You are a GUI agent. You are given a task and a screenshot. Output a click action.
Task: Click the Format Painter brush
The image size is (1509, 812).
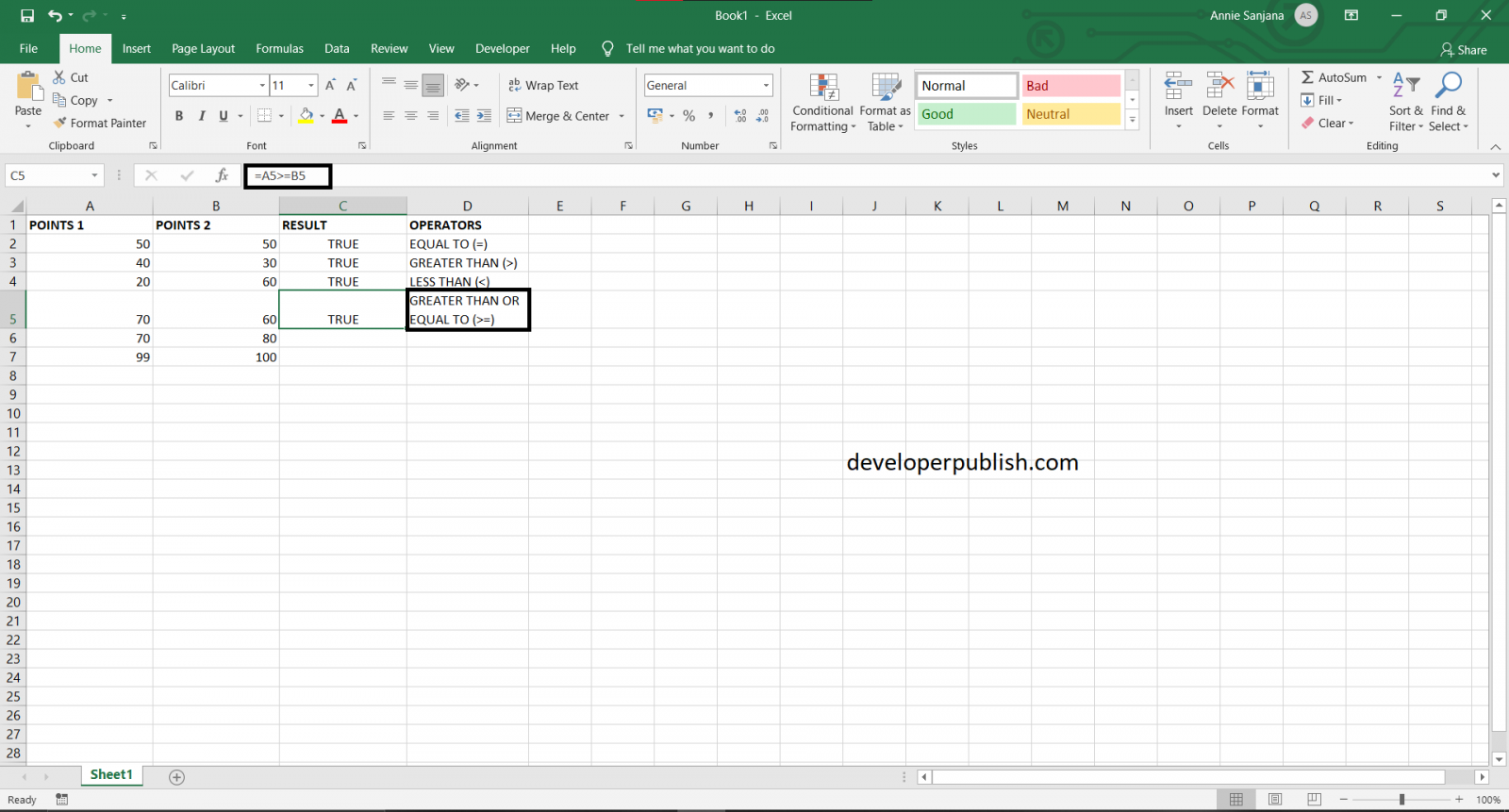(x=59, y=123)
